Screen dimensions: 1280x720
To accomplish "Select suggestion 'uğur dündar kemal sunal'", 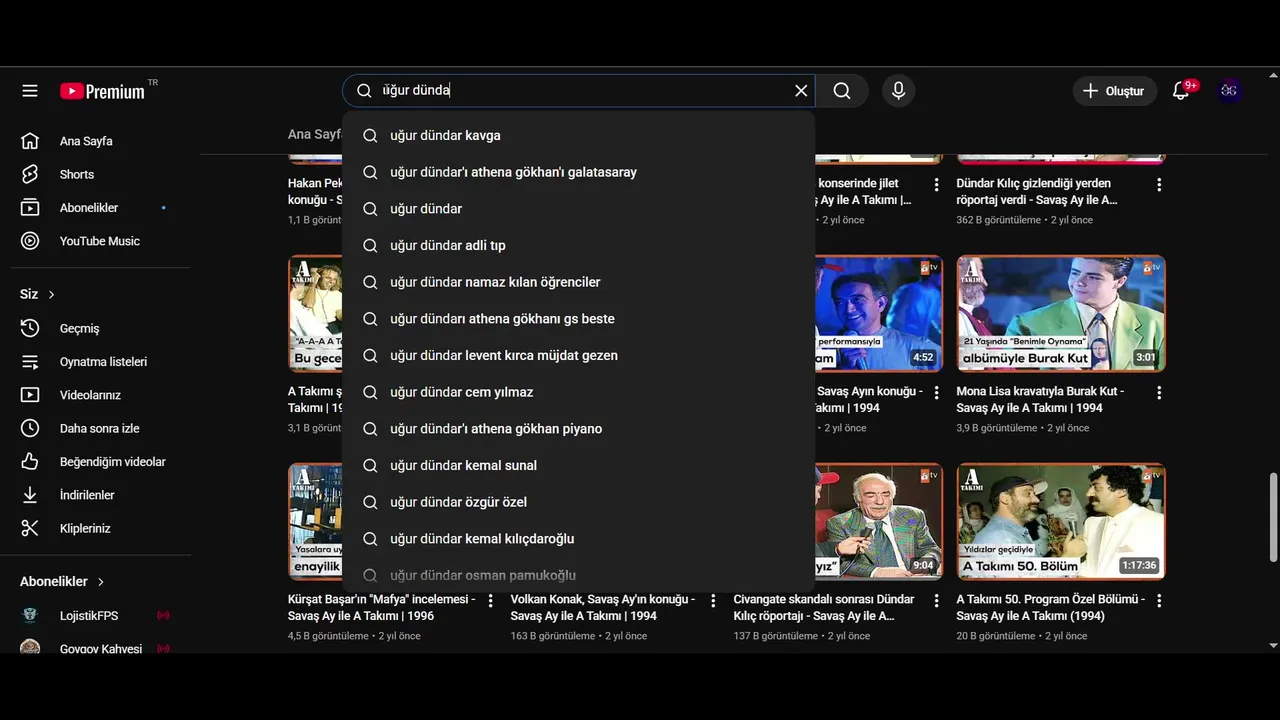I will [x=578, y=465].
